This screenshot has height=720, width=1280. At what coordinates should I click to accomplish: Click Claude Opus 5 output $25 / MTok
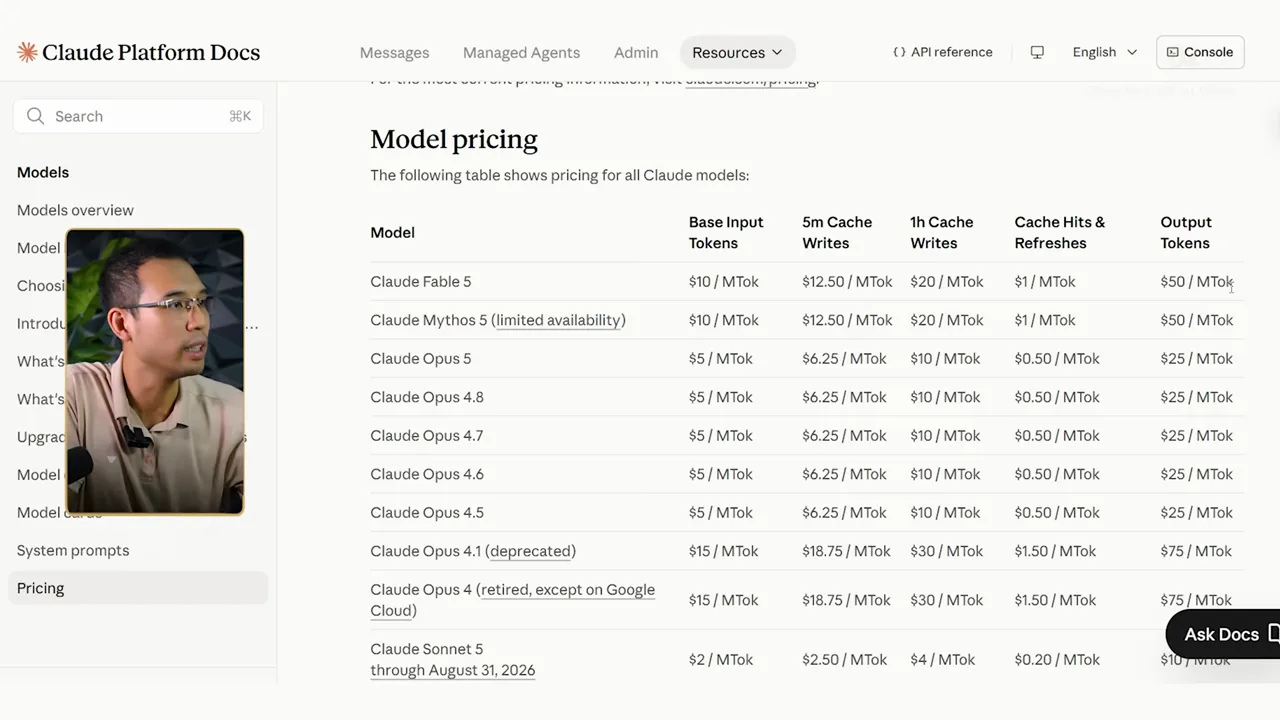coord(1196,359)
